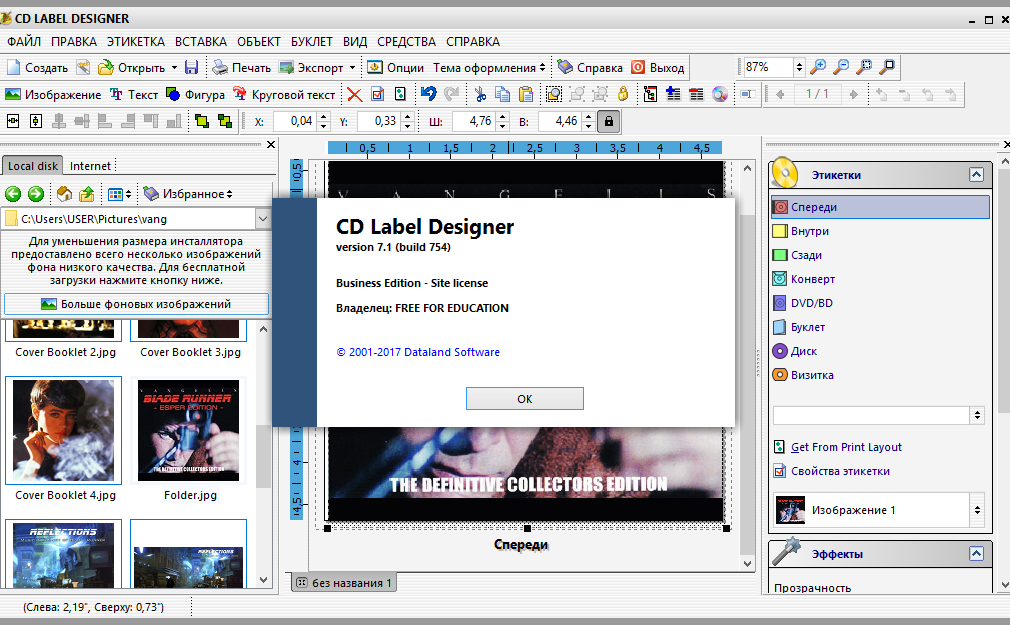The width and height of the screenshot is (1010, 625).
Task: Click the yellow padlock lock-object icon
Action: (x=623, y=94)
